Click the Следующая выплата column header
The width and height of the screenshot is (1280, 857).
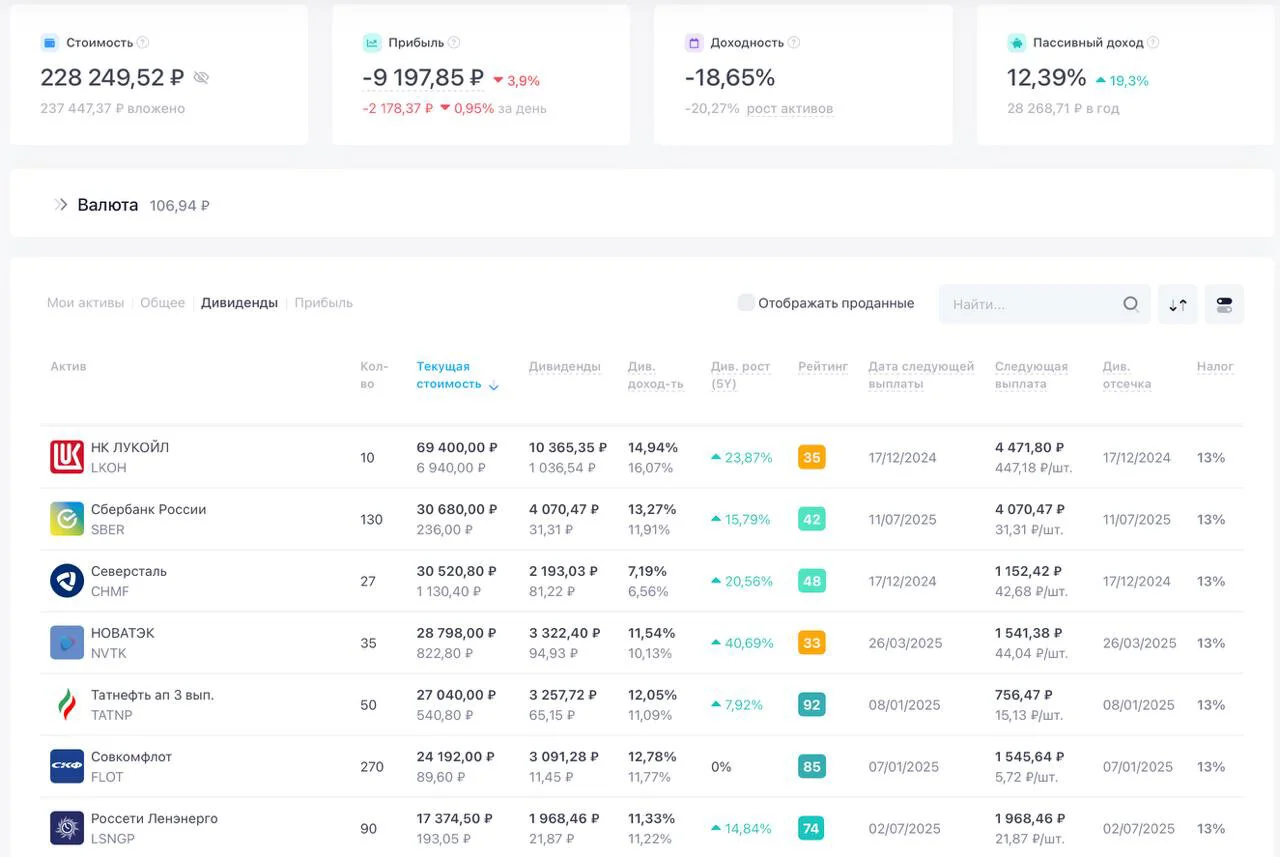(x=1031, y=375)
